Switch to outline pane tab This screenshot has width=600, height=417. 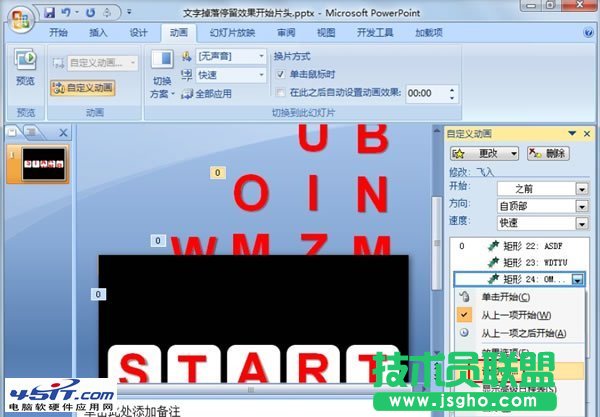[32, 132]
